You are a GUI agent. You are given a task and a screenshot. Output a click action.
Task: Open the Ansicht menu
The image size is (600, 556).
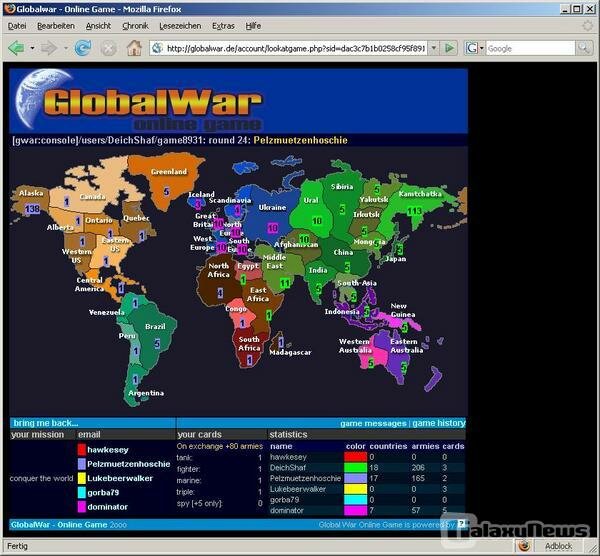(x=98, y=26)
